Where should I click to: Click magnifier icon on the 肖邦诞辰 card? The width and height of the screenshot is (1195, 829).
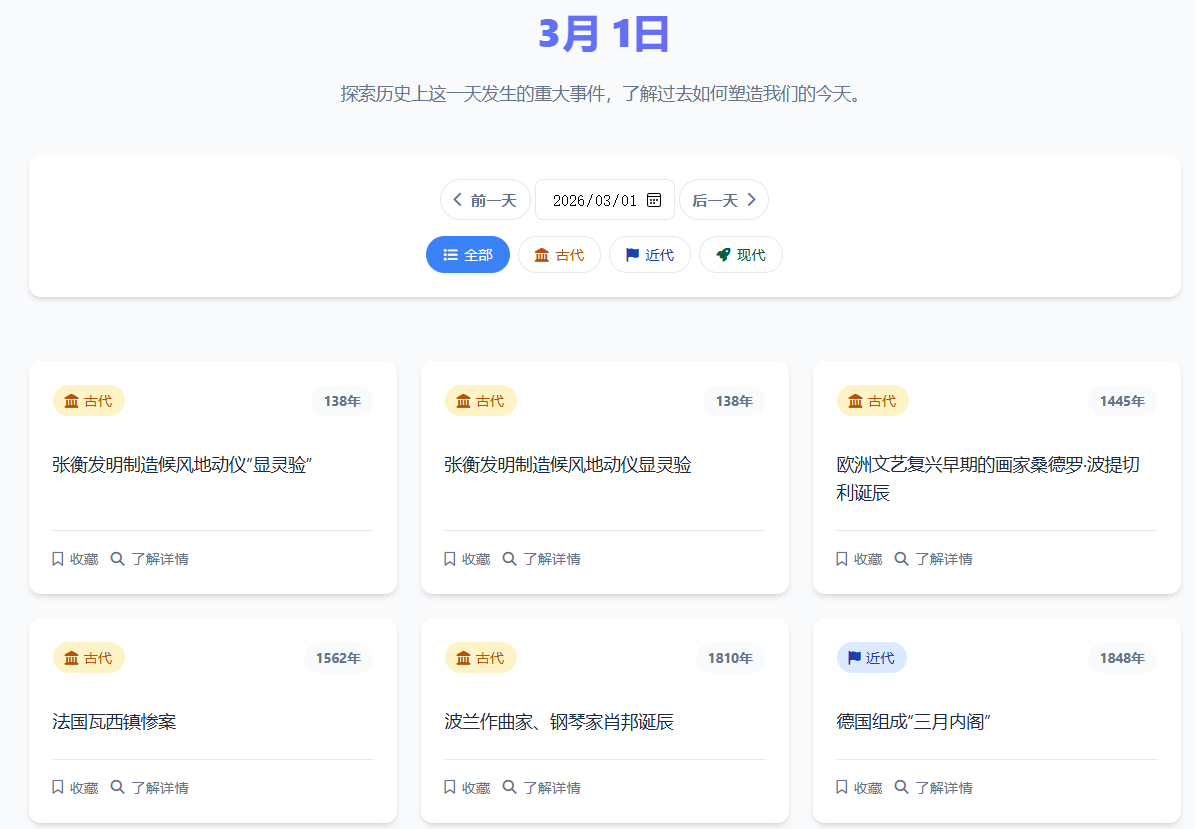pyautogui.click(x=509, y=787)
